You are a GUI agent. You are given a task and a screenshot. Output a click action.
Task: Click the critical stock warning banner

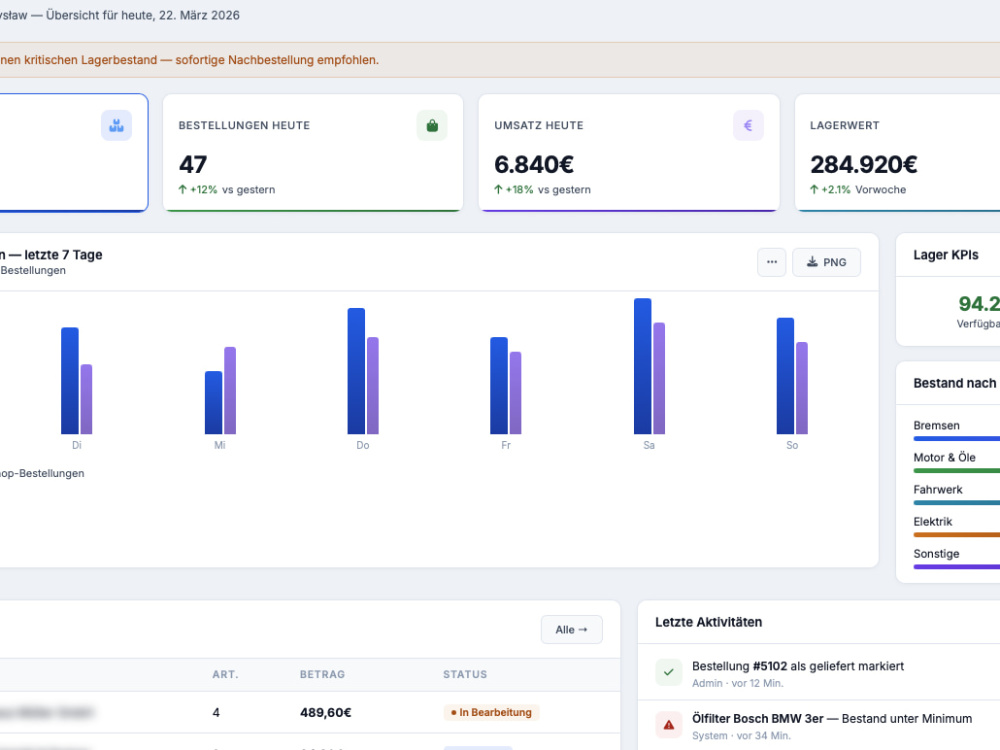[x=500, y=60]
